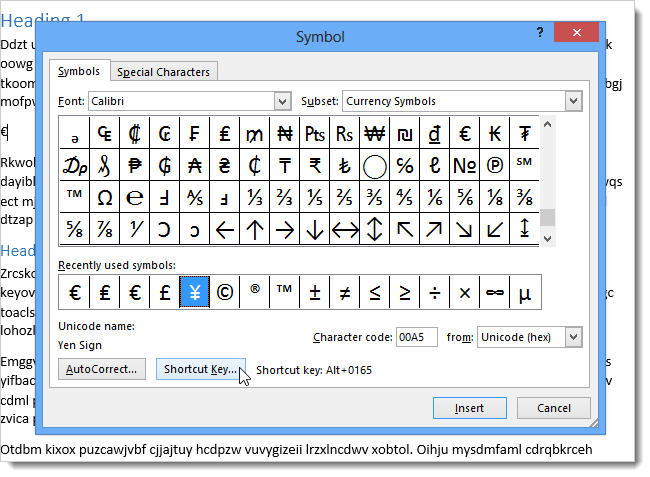650x477 pixels.
Task: Pick the selected Yen sign in recent symbols
Action: 194,292
